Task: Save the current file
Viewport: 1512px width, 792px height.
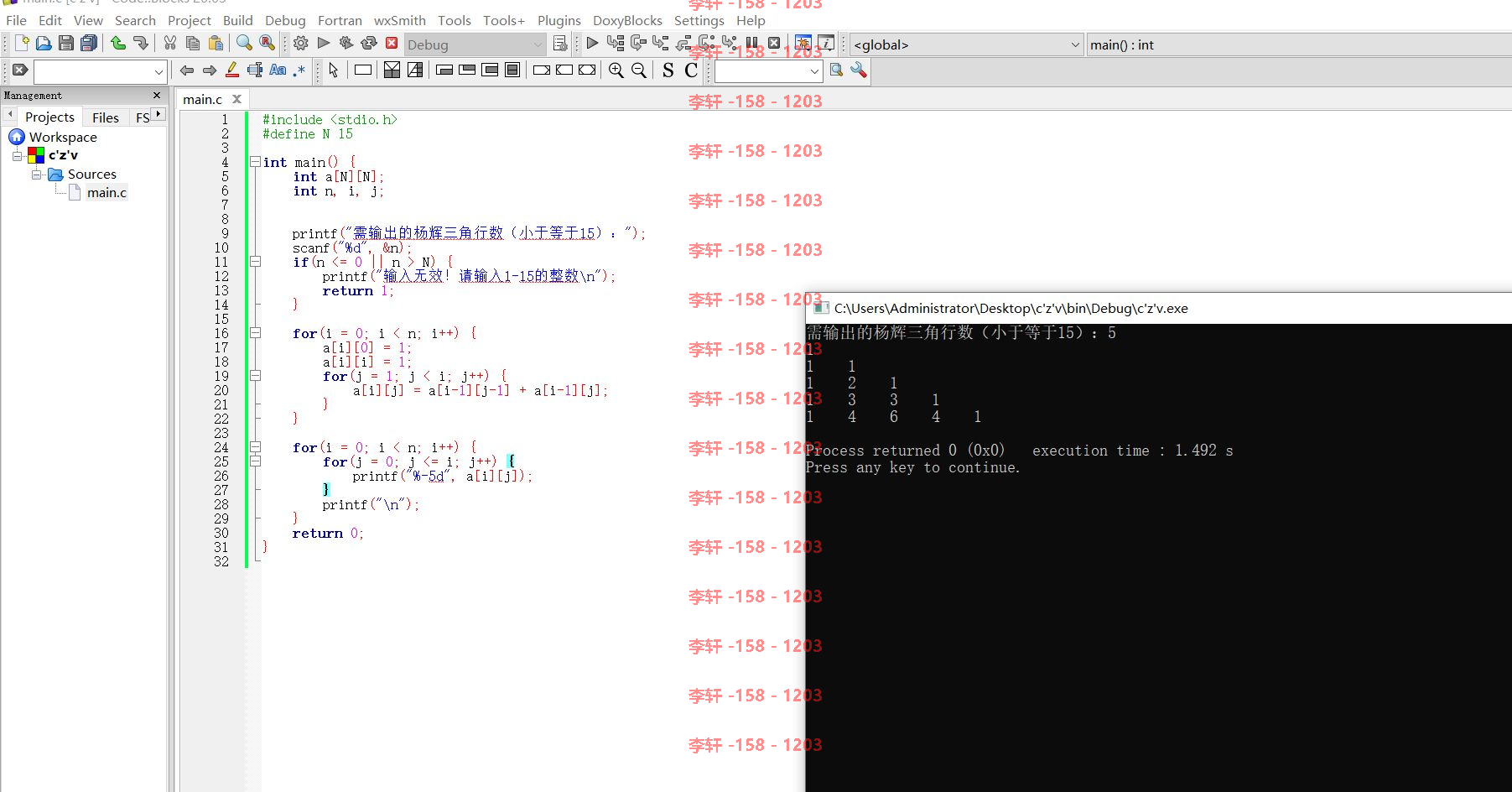Action: pyautogui.click(x=66, y=43)
